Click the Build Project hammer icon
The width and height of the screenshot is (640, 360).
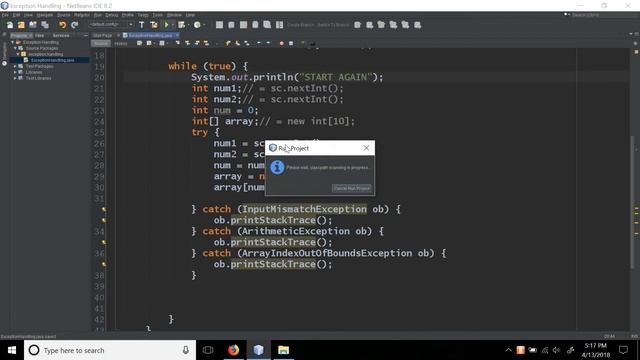(142, 25)
